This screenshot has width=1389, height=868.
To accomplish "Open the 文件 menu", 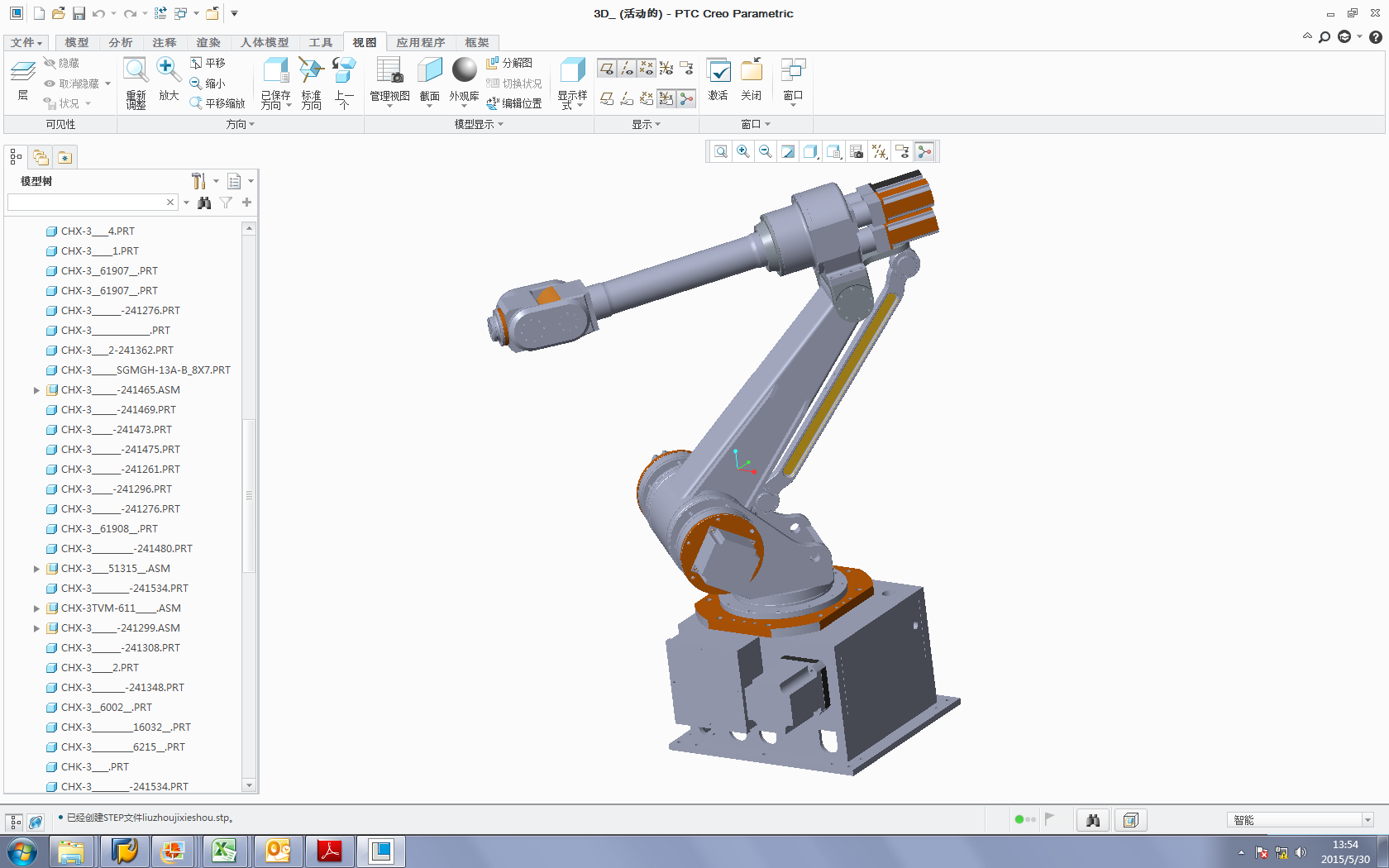I will click(x=26, y=42).
